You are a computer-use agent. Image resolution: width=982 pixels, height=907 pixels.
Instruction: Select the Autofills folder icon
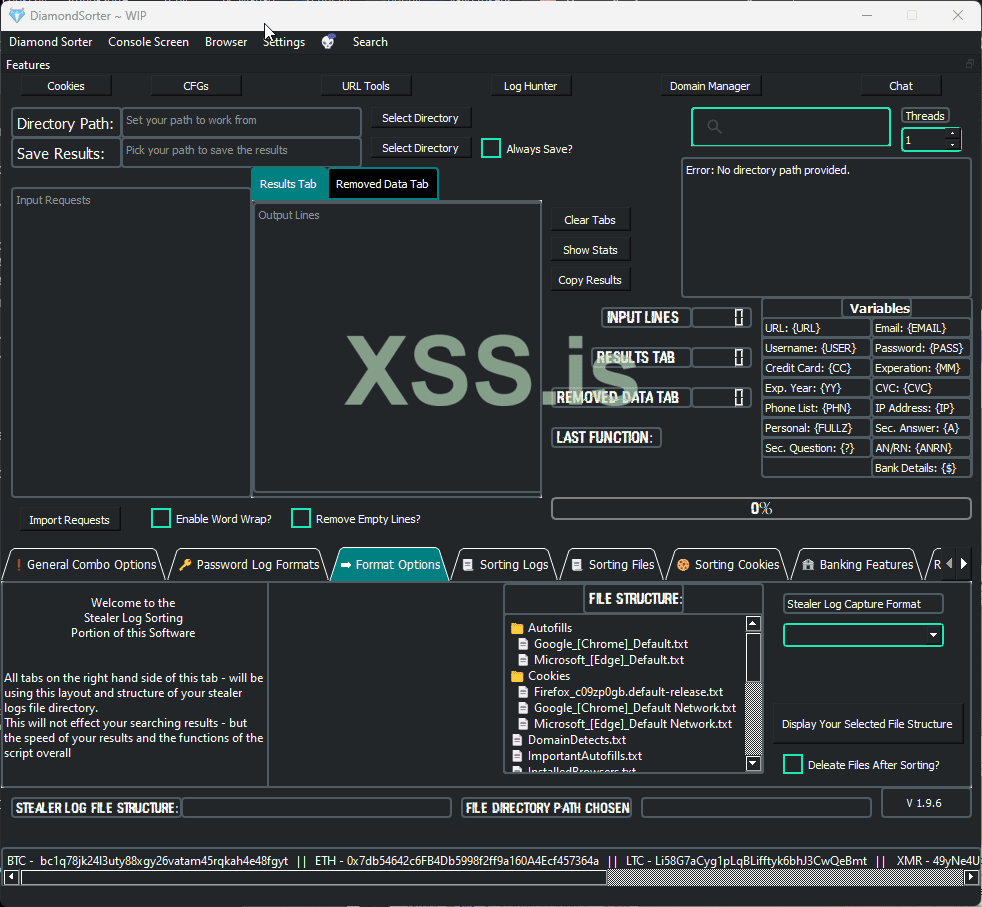click(x=517, y=628)
